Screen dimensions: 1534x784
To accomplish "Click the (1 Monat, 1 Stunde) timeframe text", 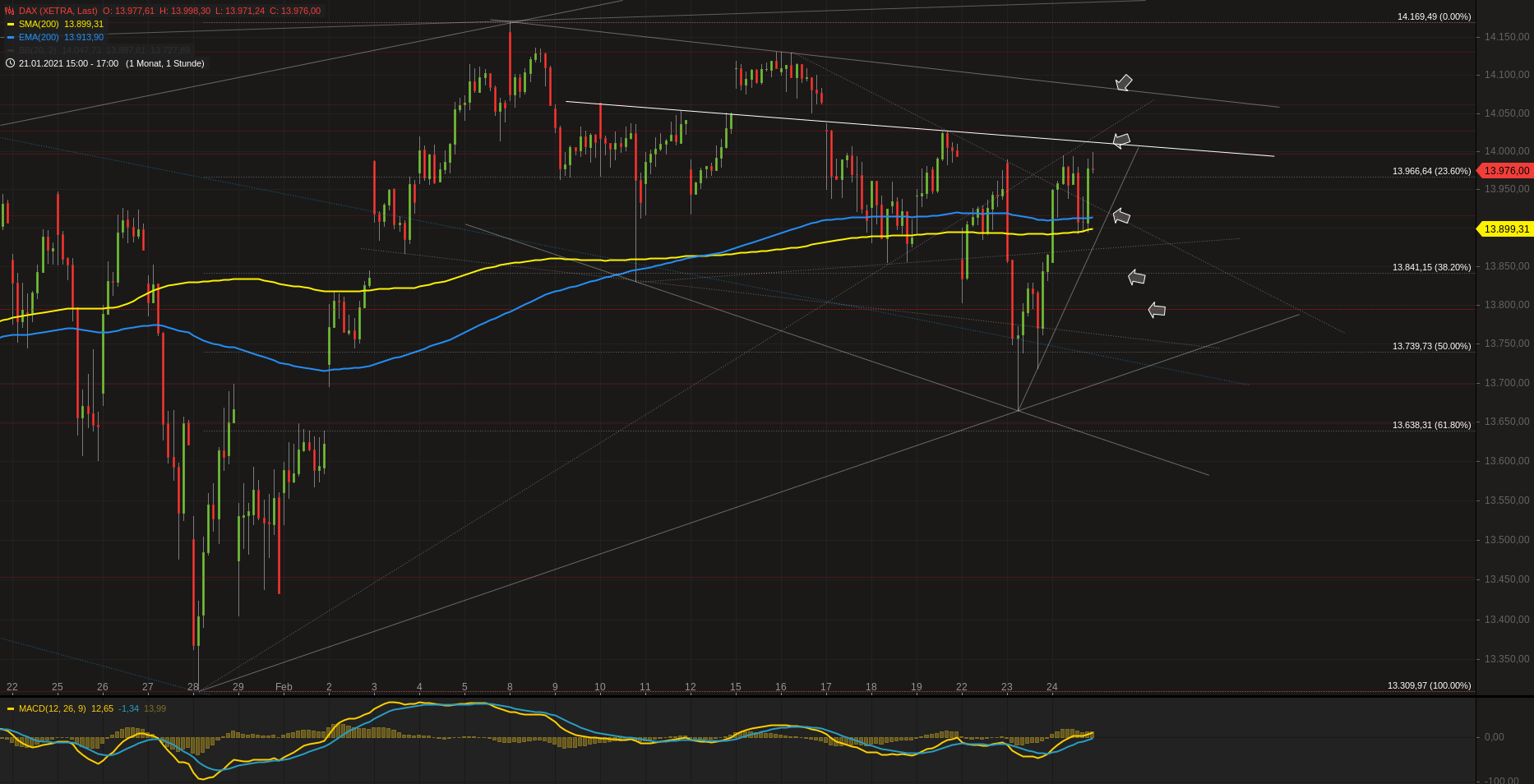I will [165, 63].
